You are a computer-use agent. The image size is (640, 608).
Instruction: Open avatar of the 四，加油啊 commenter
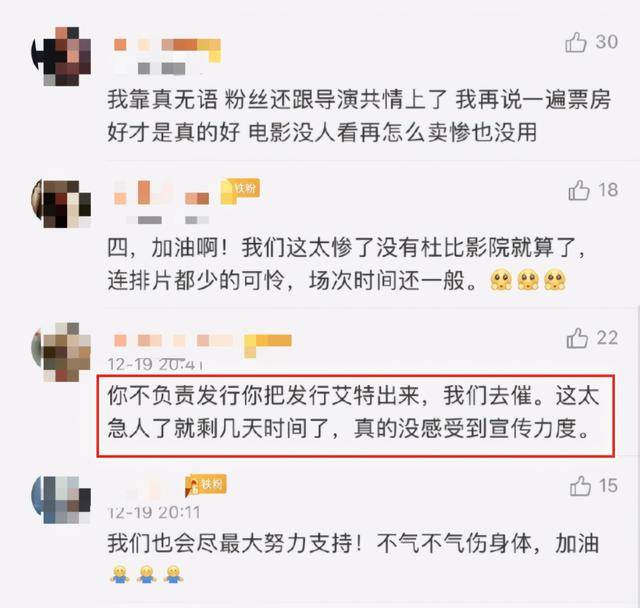pyautogui.click(x=61, y=203)
